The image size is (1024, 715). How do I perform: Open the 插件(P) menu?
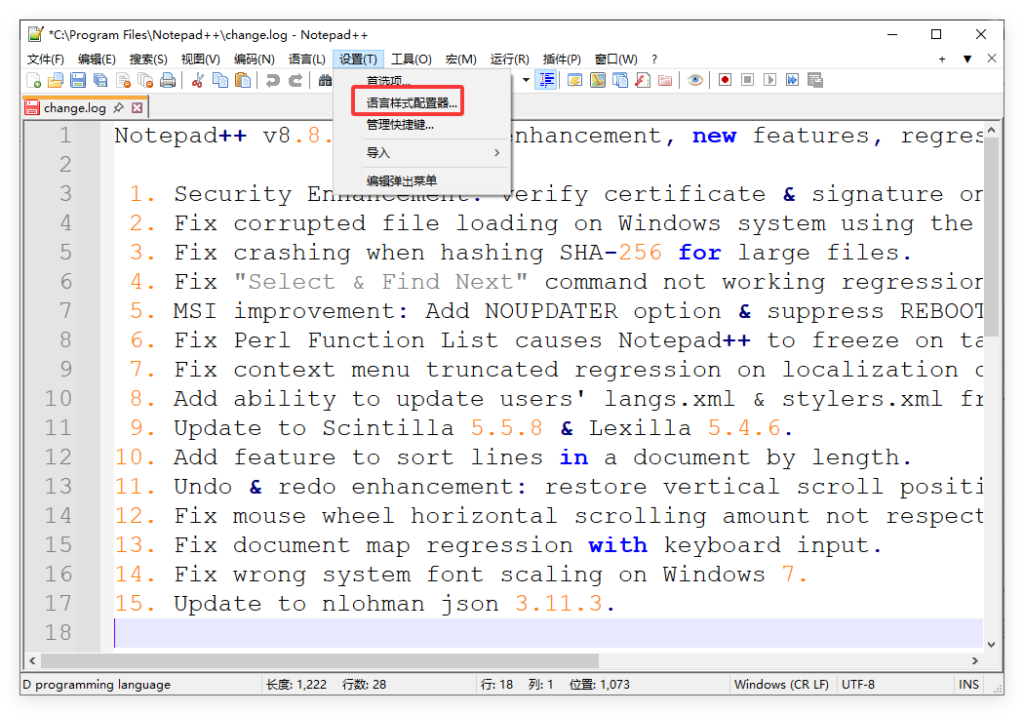point(562,59)
